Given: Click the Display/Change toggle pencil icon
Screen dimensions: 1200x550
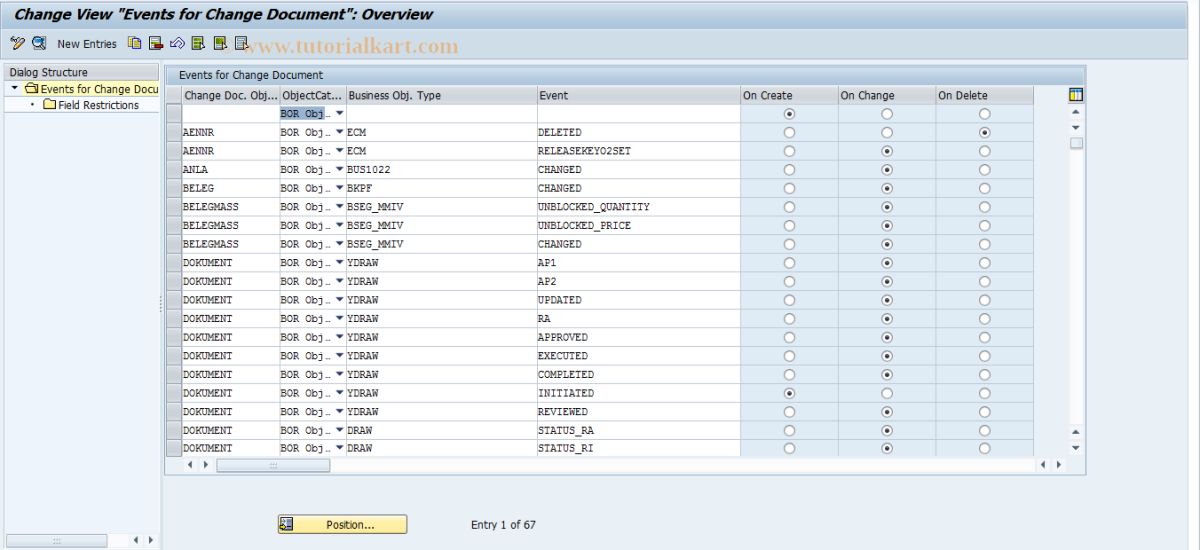Looking at the screenshot, I should 17,43.
